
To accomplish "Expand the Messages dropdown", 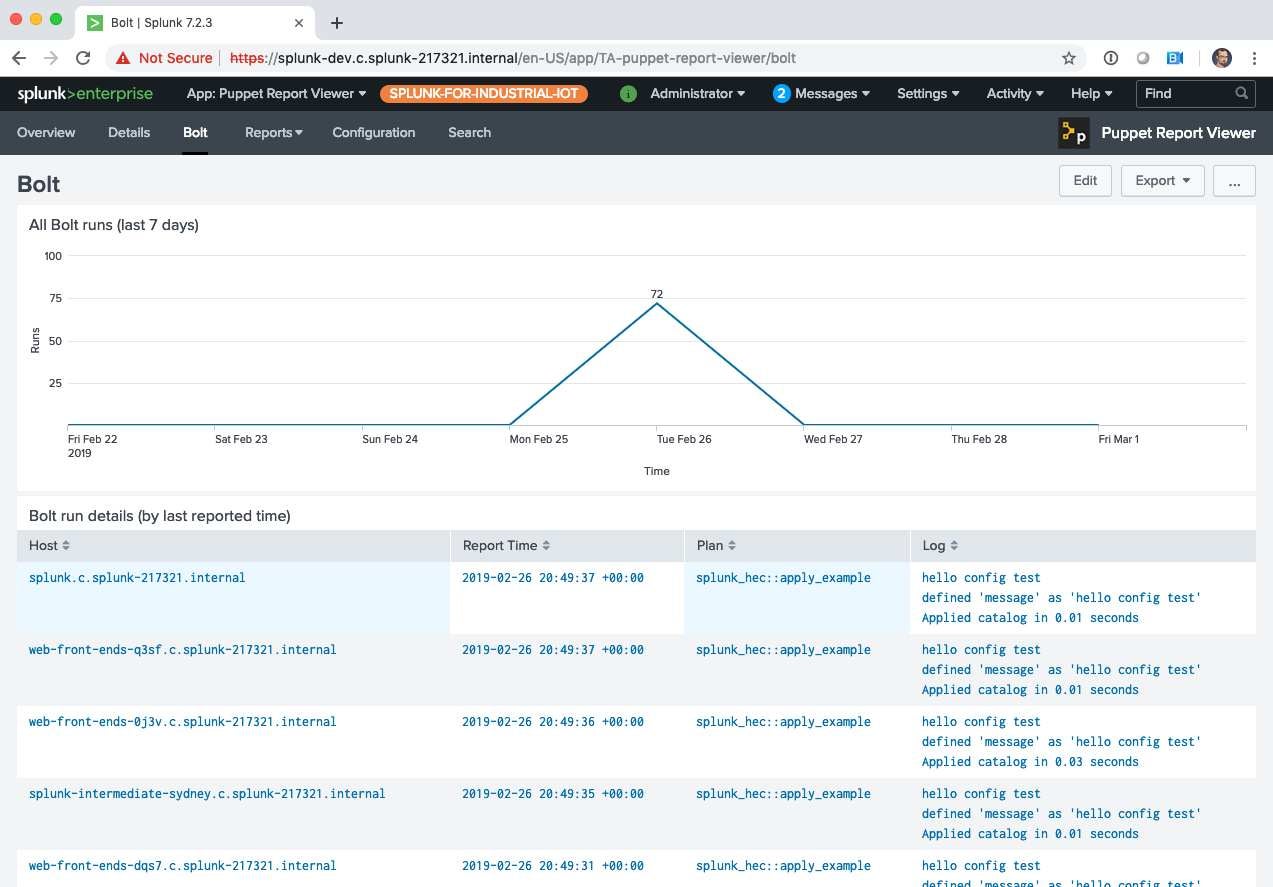I will pos(832,93).
